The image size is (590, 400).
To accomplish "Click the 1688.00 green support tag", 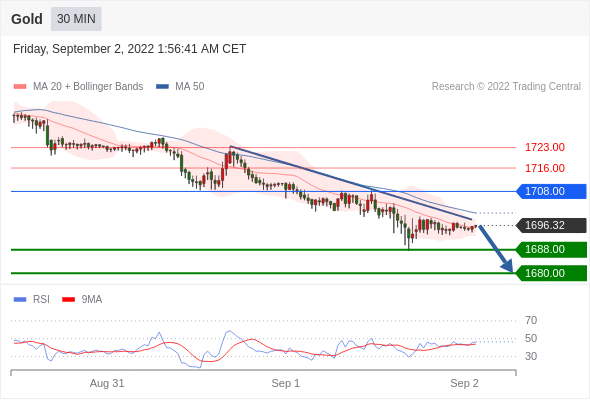I will 551,249.
